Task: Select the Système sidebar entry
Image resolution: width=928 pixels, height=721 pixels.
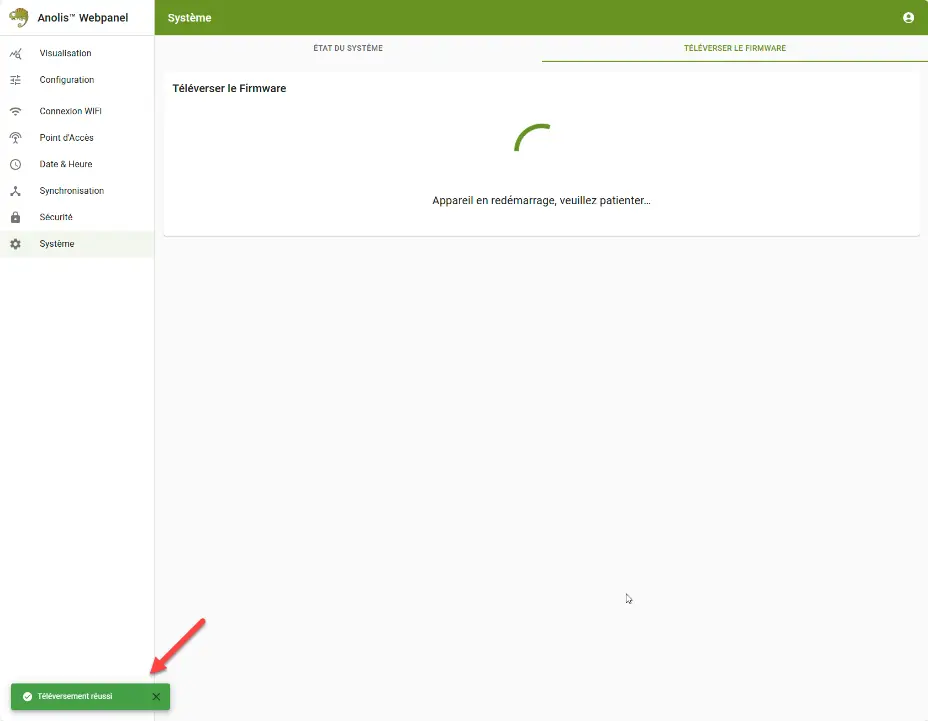Action: (77, 244)
